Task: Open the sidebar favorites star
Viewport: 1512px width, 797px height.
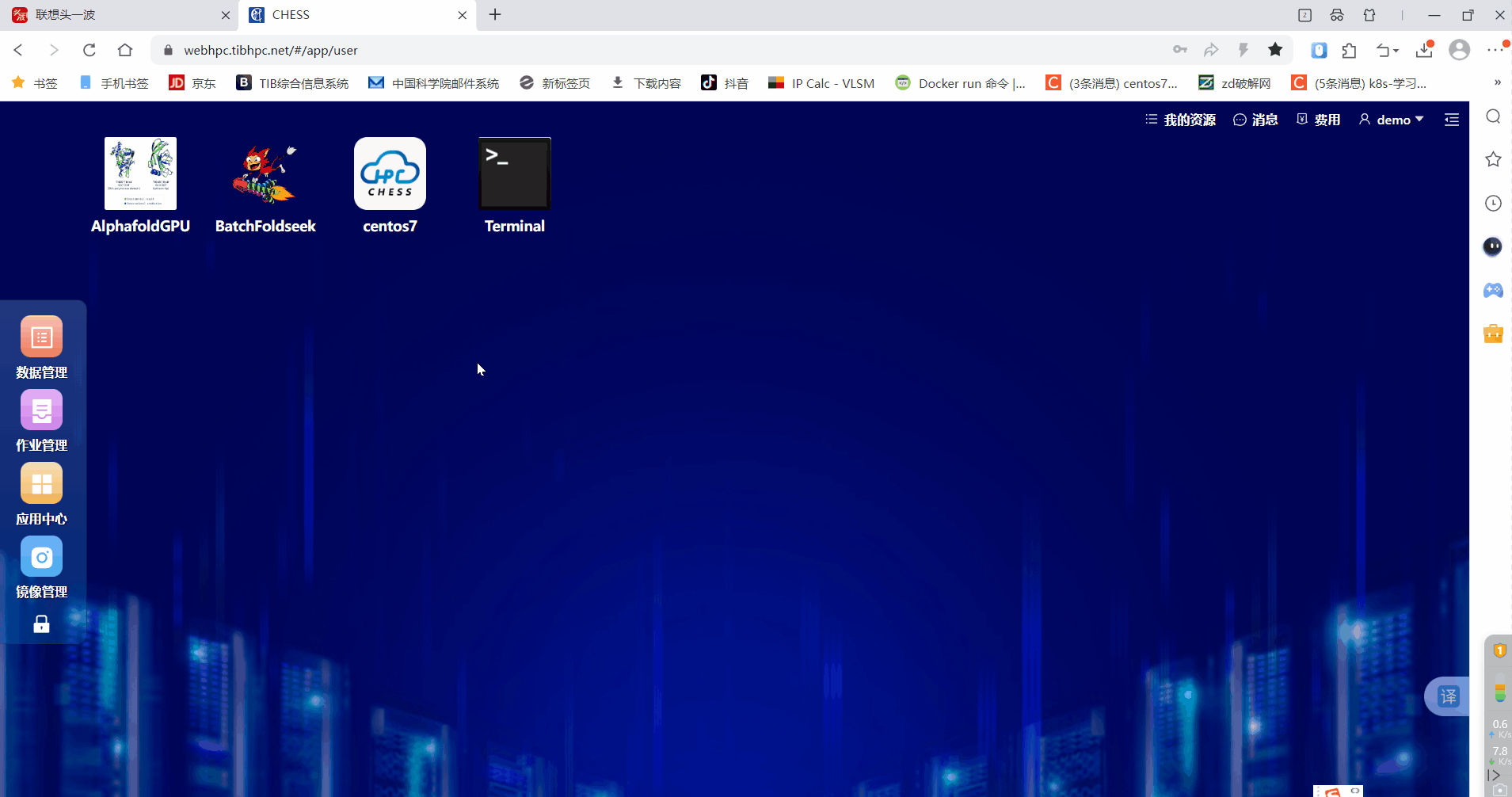Action: [1493, 159]
